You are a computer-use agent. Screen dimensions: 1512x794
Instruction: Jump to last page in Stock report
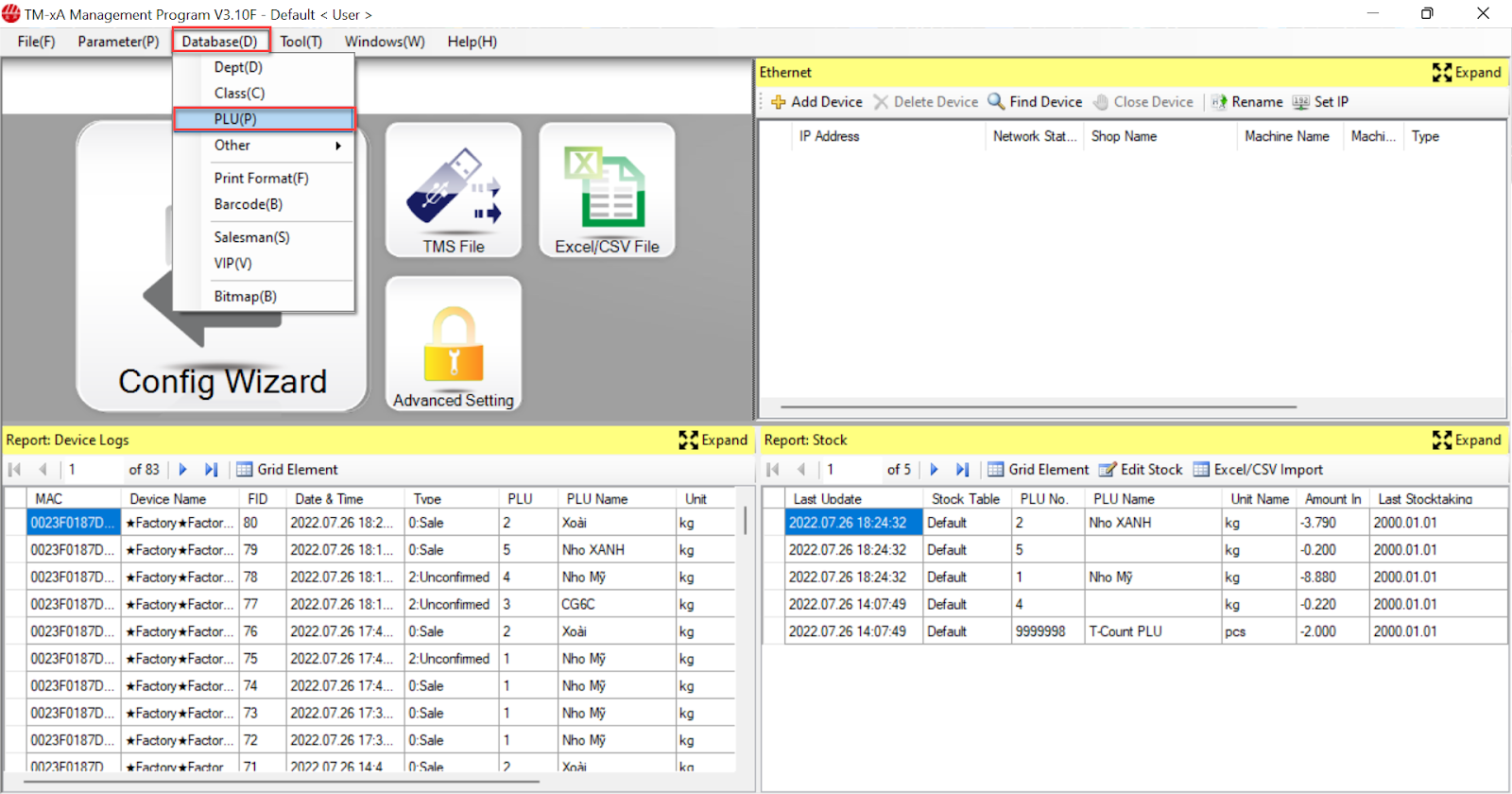tap(962, 470)
